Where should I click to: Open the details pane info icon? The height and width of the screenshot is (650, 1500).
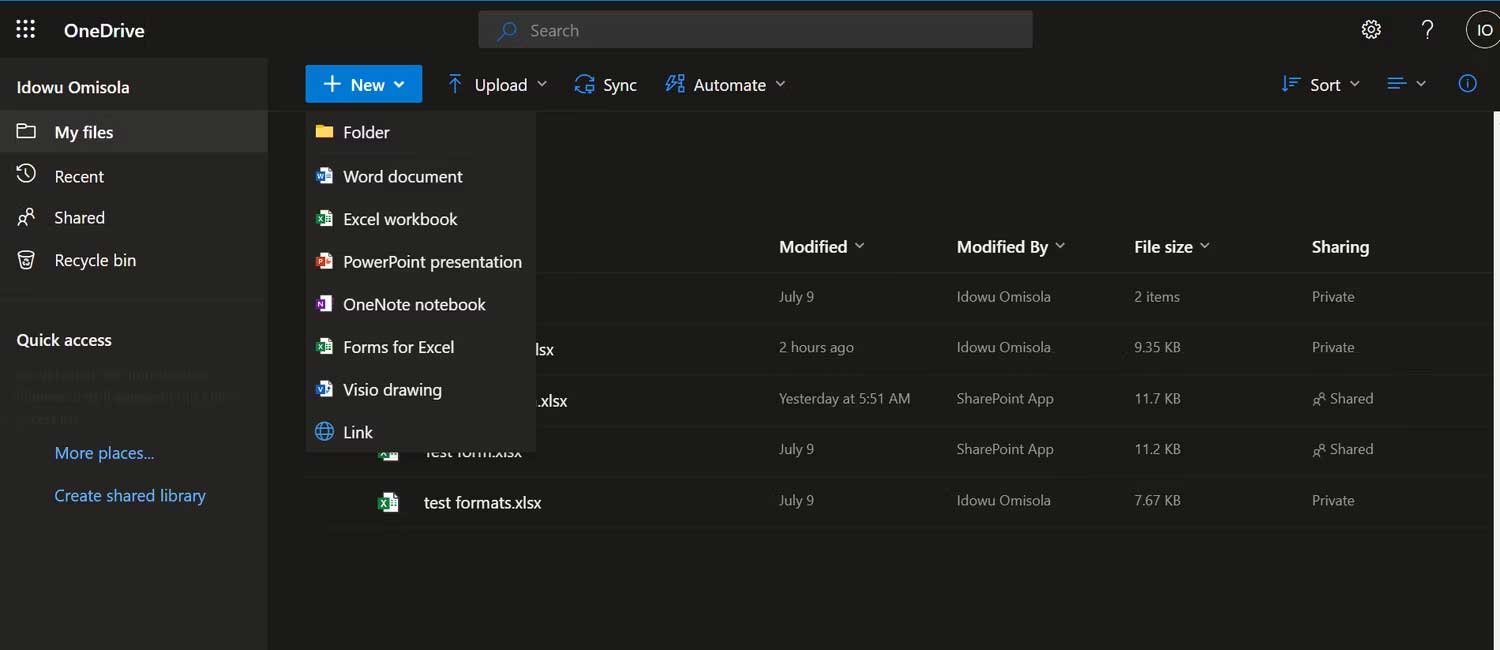pos(1467,84)
